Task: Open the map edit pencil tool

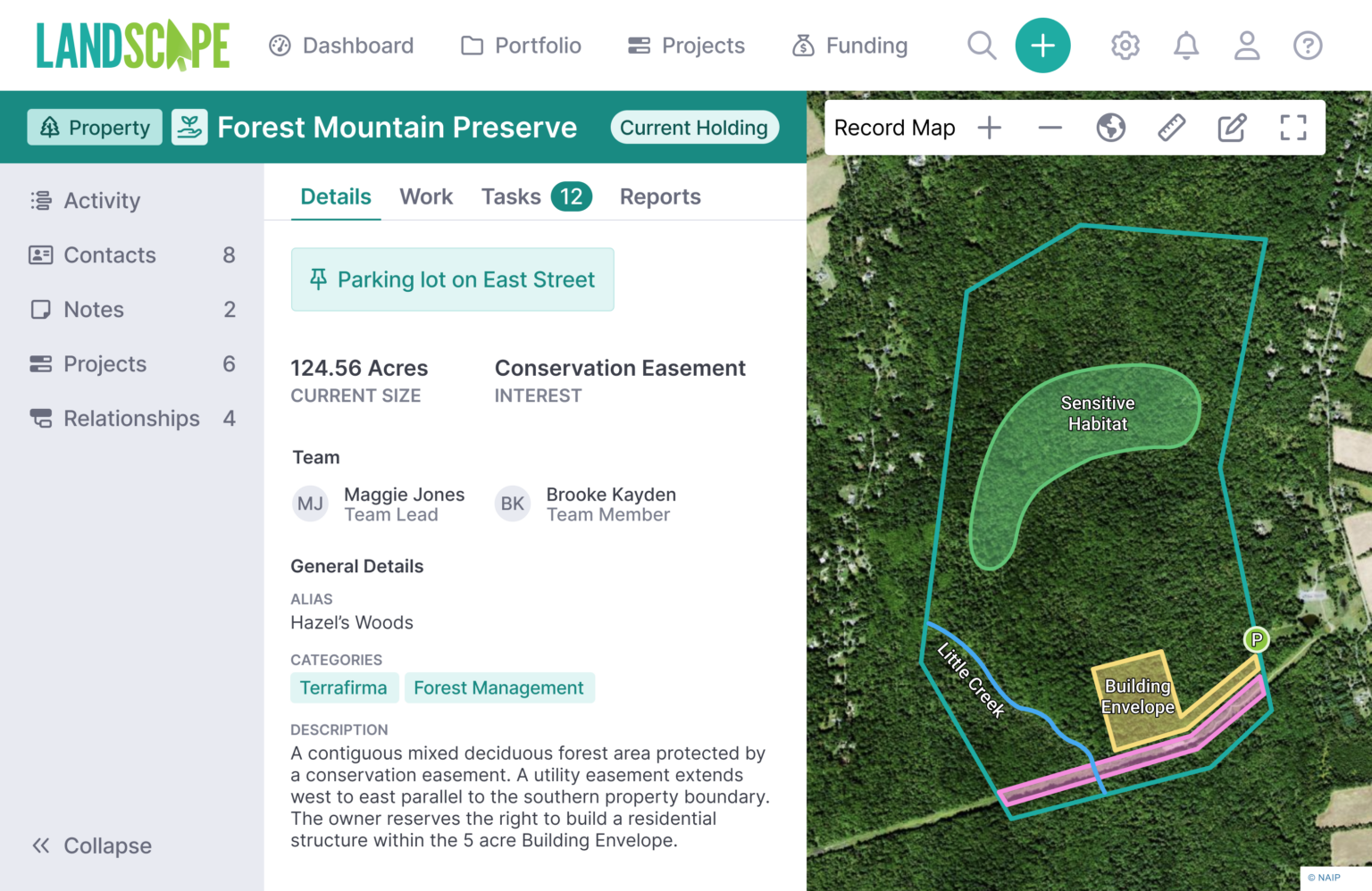Action: click(x=1232, y=127)
